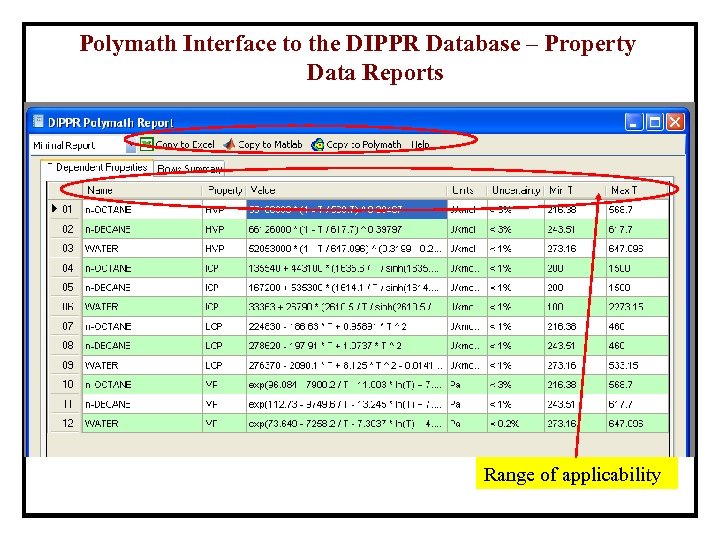The height and width of the screenshot is (540, 720).
Task: Click Min T 243.51 in row 08
Action: [575, 345]
